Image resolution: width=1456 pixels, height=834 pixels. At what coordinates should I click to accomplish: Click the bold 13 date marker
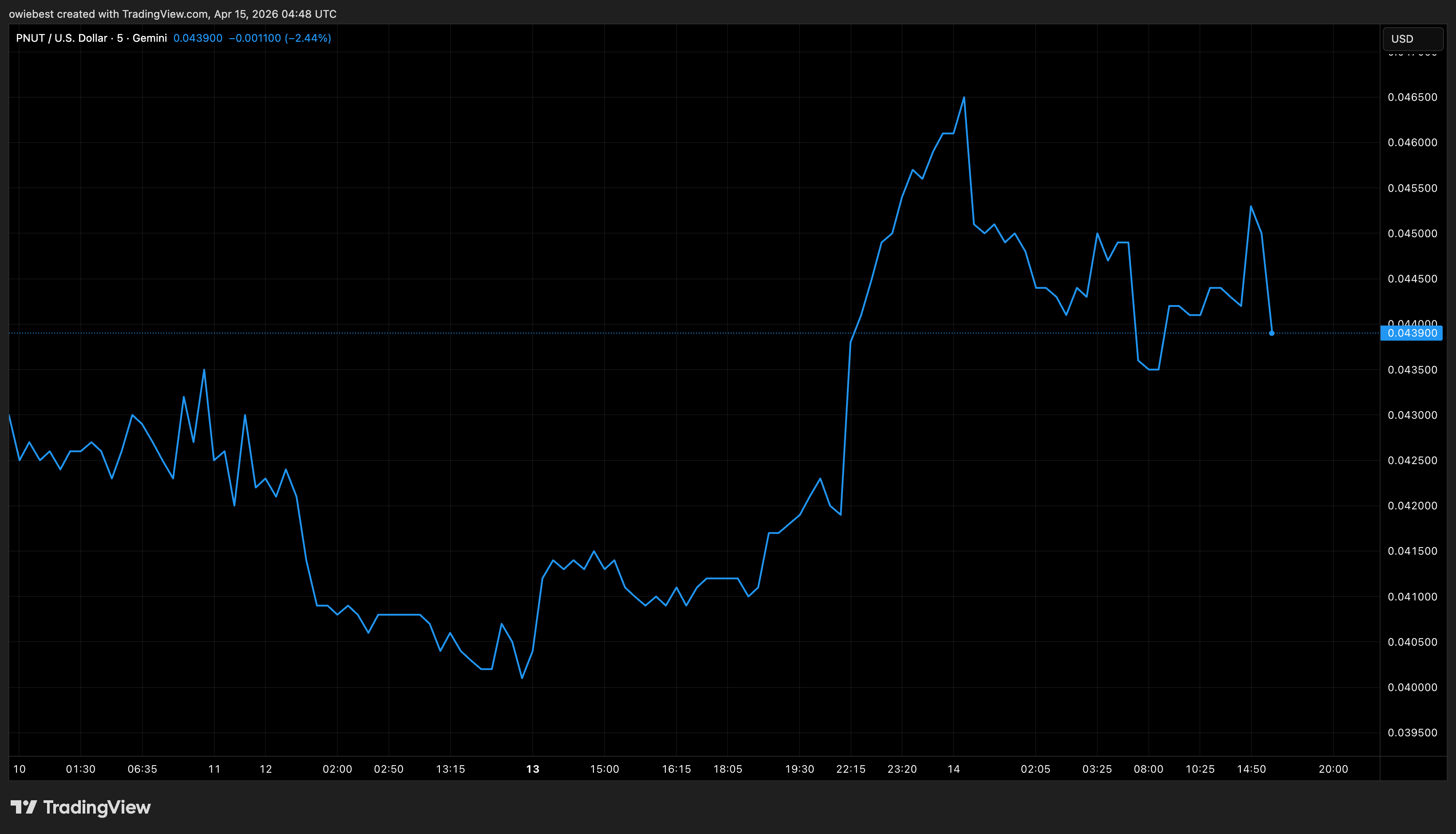(533, 769)
